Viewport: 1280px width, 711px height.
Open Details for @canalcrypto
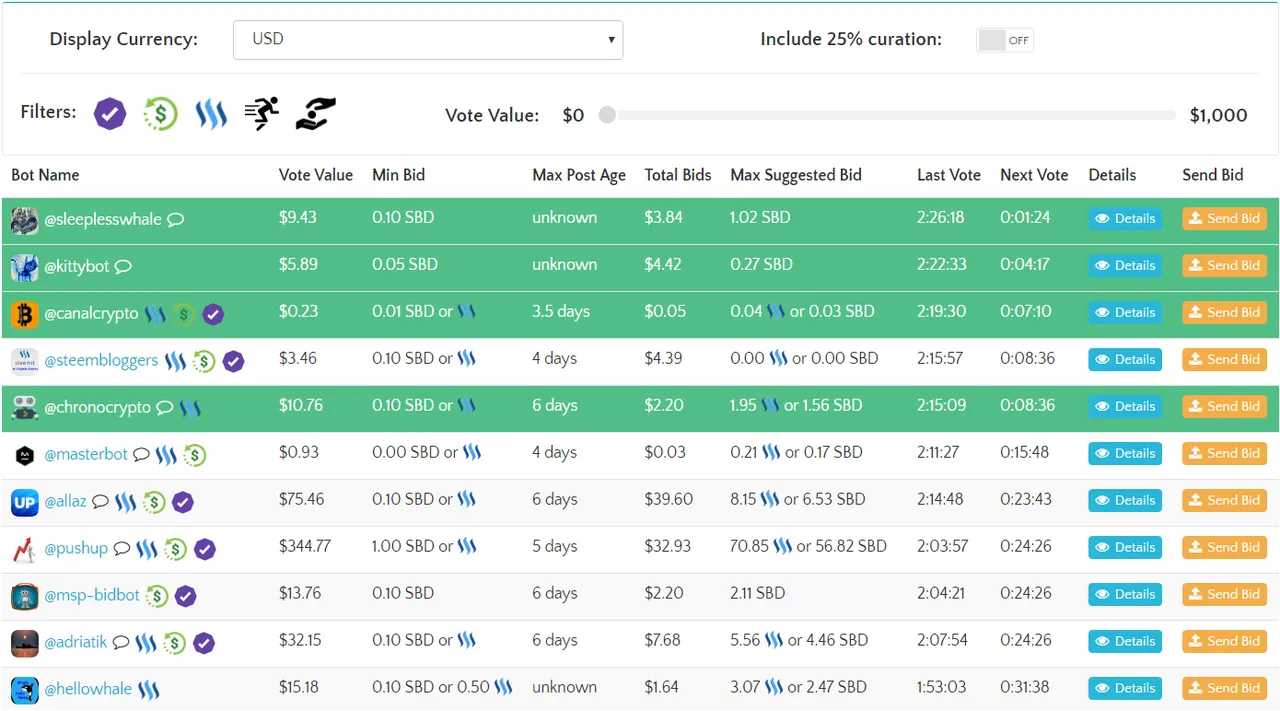1125,312
